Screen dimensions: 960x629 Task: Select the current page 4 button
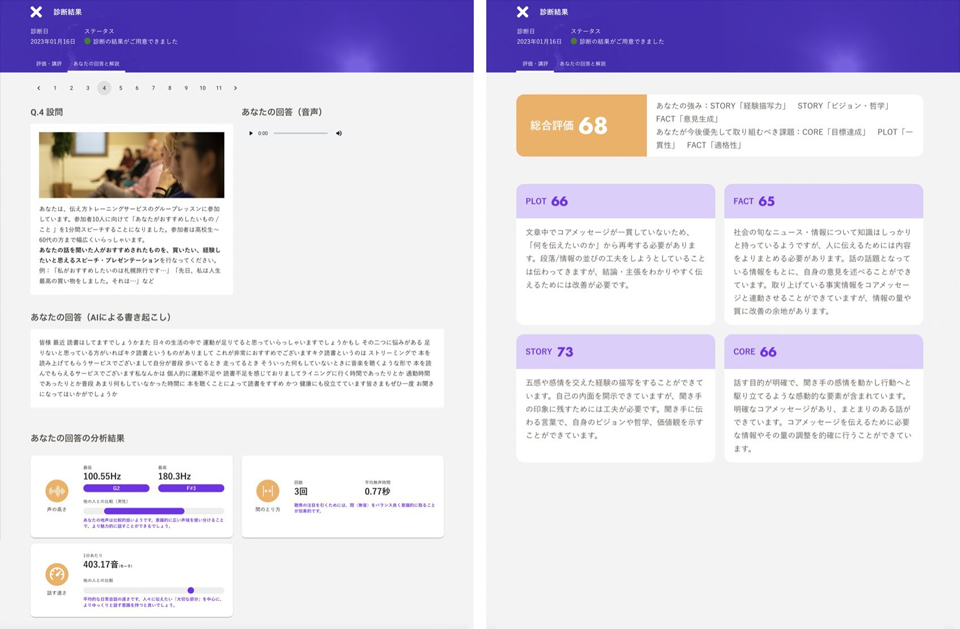(x=104, y=88)
